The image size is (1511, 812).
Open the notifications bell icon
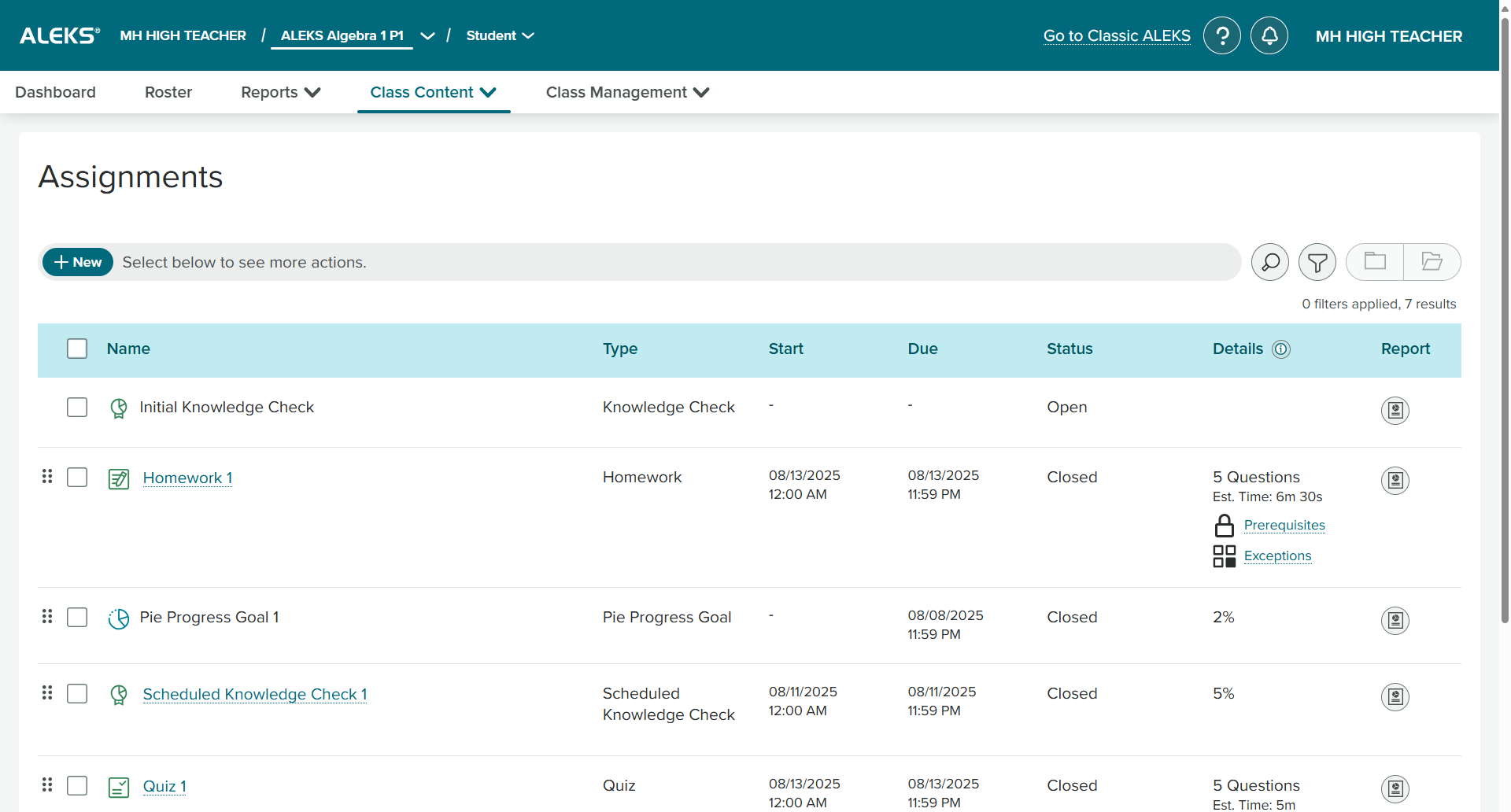click(1269, 35)
